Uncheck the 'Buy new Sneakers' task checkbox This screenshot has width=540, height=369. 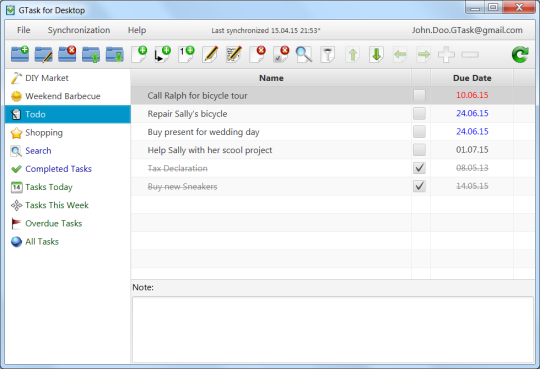point(419,186)
